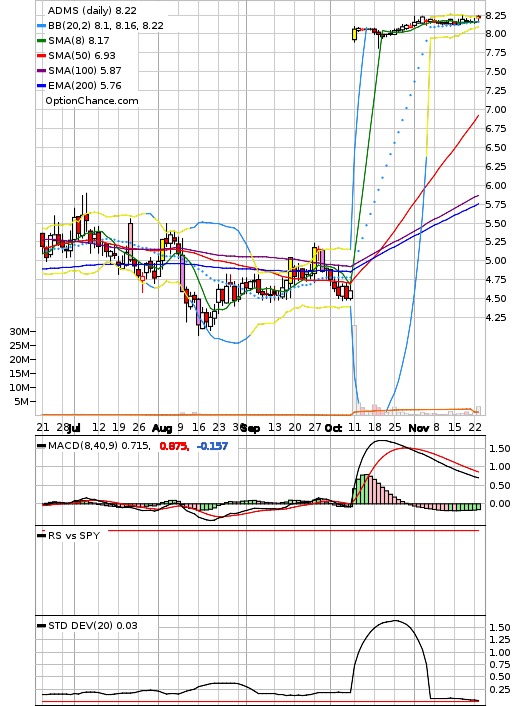Click the EMA(200) blue legend swatch

(x=41, y=86)
